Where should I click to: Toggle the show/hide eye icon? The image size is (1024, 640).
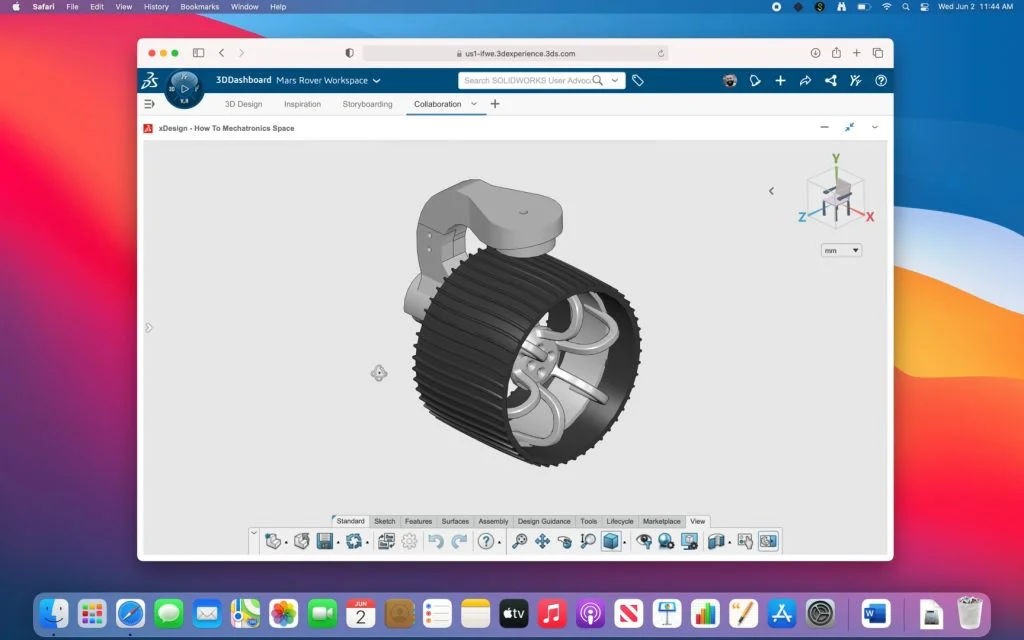(x=643, y=541)
